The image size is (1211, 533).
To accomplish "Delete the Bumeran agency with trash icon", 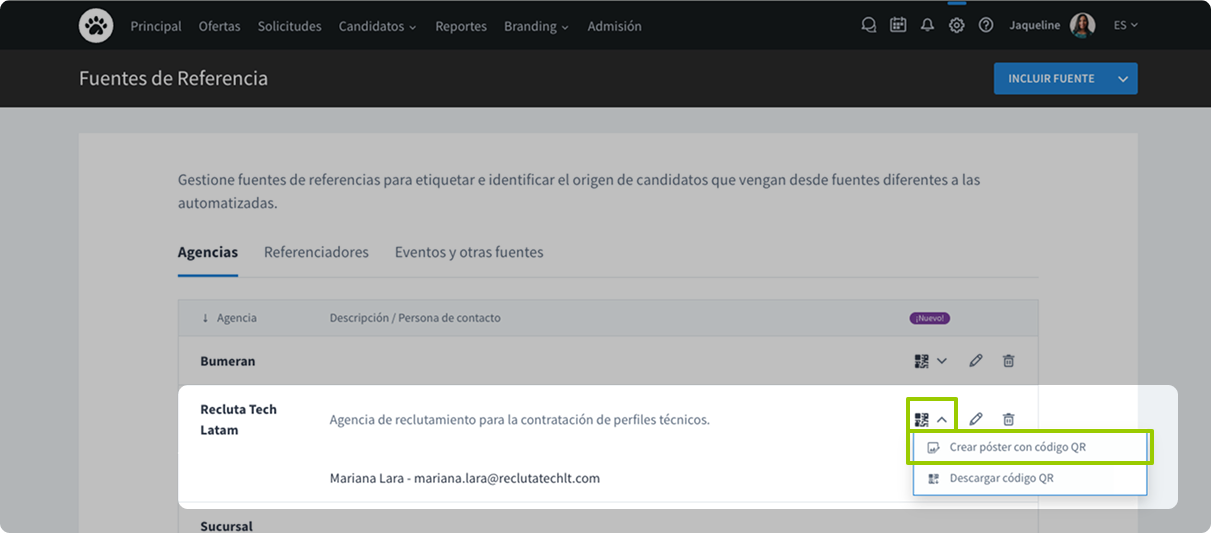I will 1008,361.
